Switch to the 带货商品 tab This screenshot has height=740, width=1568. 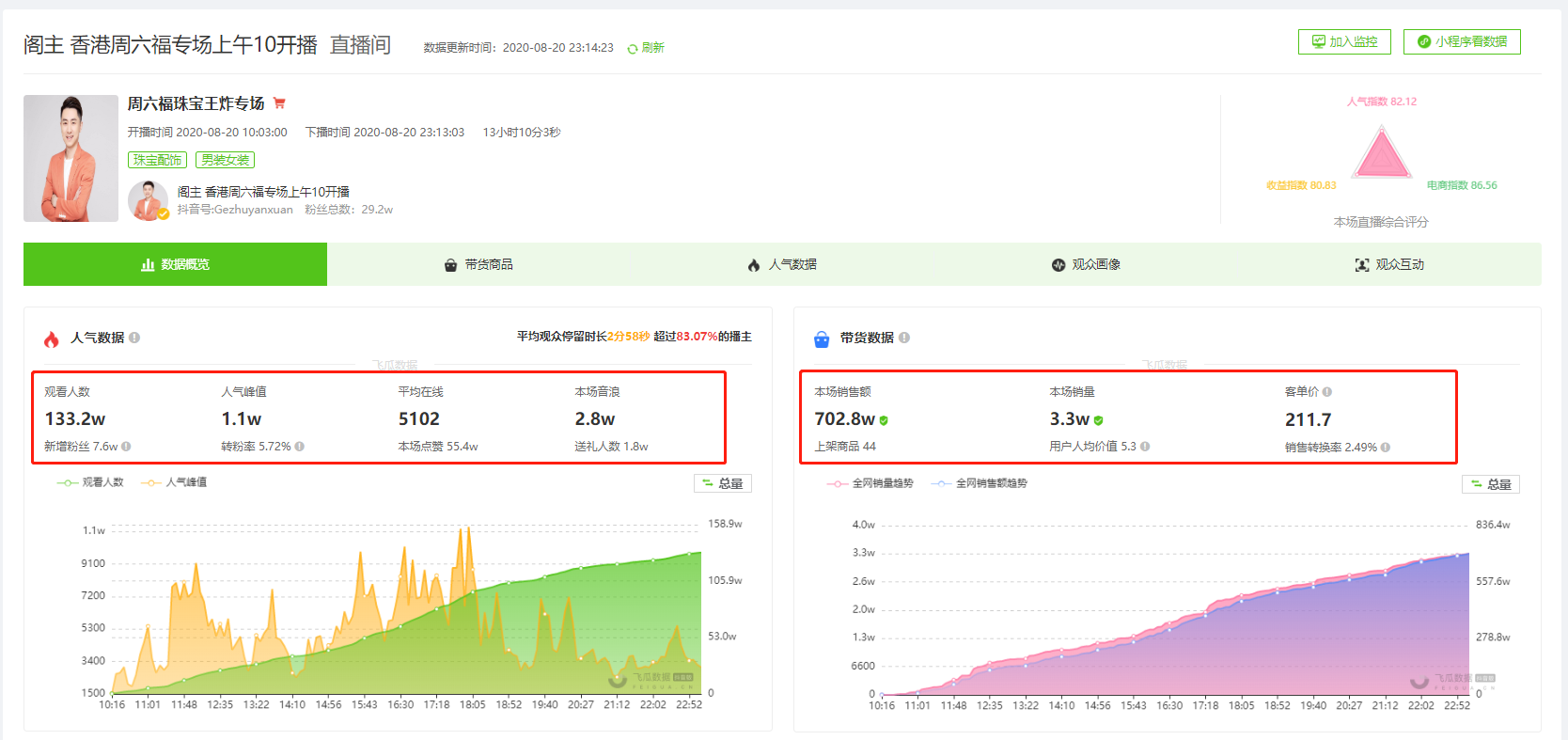tap(478, 264)
